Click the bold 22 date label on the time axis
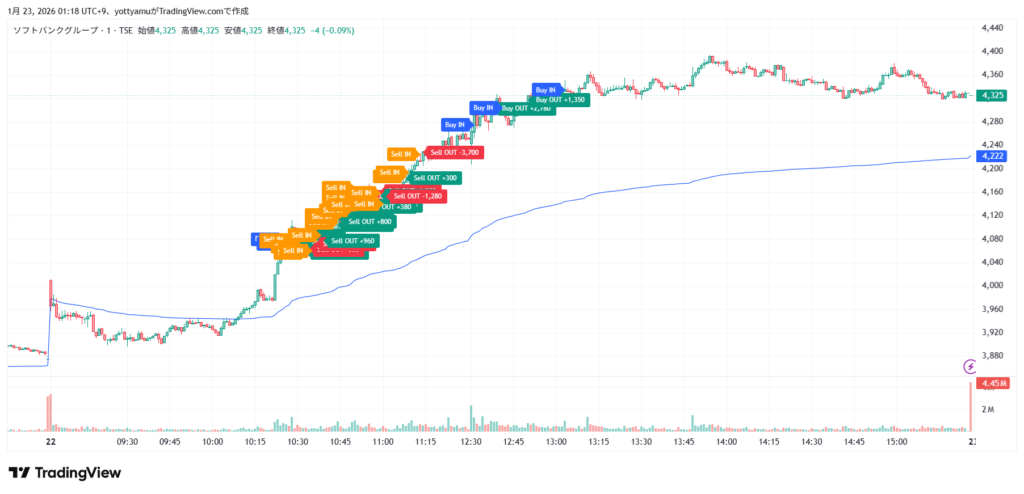This screenshot has height=494, width=1024. (49, 441)
